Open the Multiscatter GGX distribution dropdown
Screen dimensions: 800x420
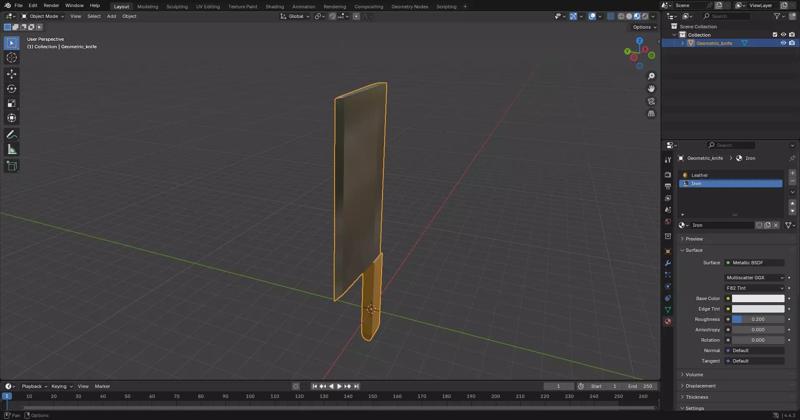755,277
